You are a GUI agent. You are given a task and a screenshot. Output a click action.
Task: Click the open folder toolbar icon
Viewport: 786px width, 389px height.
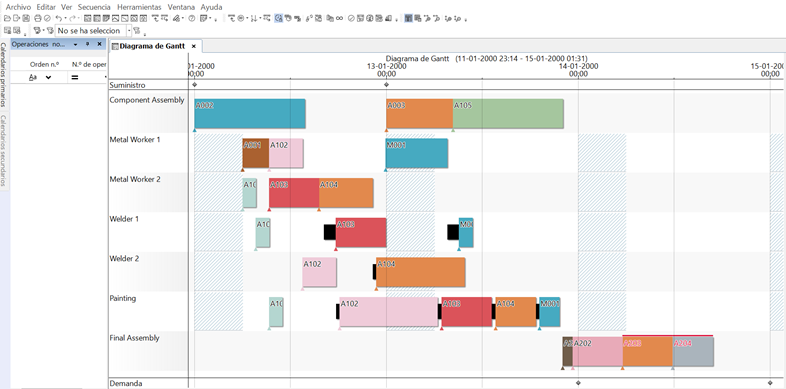click(x=7, y=18)
